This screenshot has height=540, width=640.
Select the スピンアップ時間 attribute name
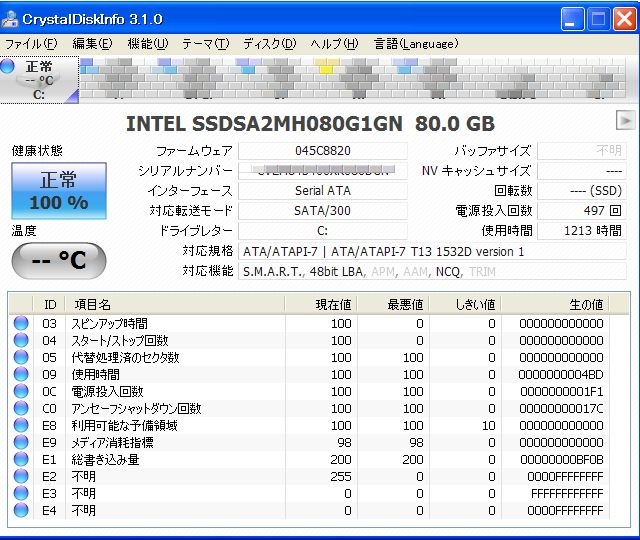tap(109, 324)
